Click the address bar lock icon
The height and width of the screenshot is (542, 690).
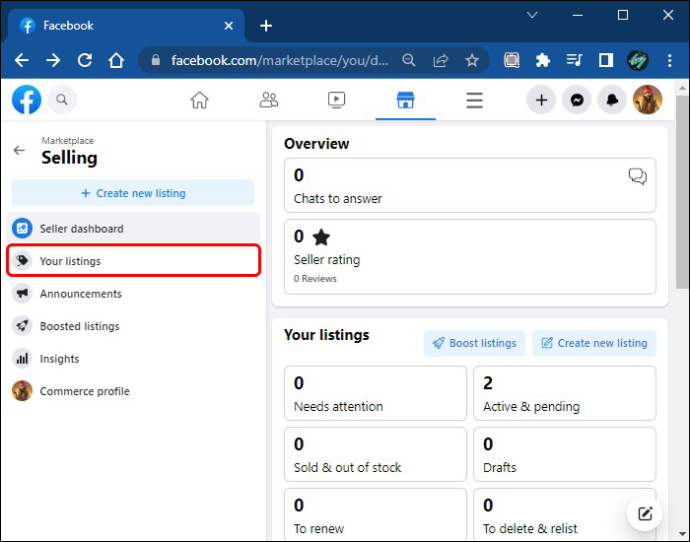[155, 60]
